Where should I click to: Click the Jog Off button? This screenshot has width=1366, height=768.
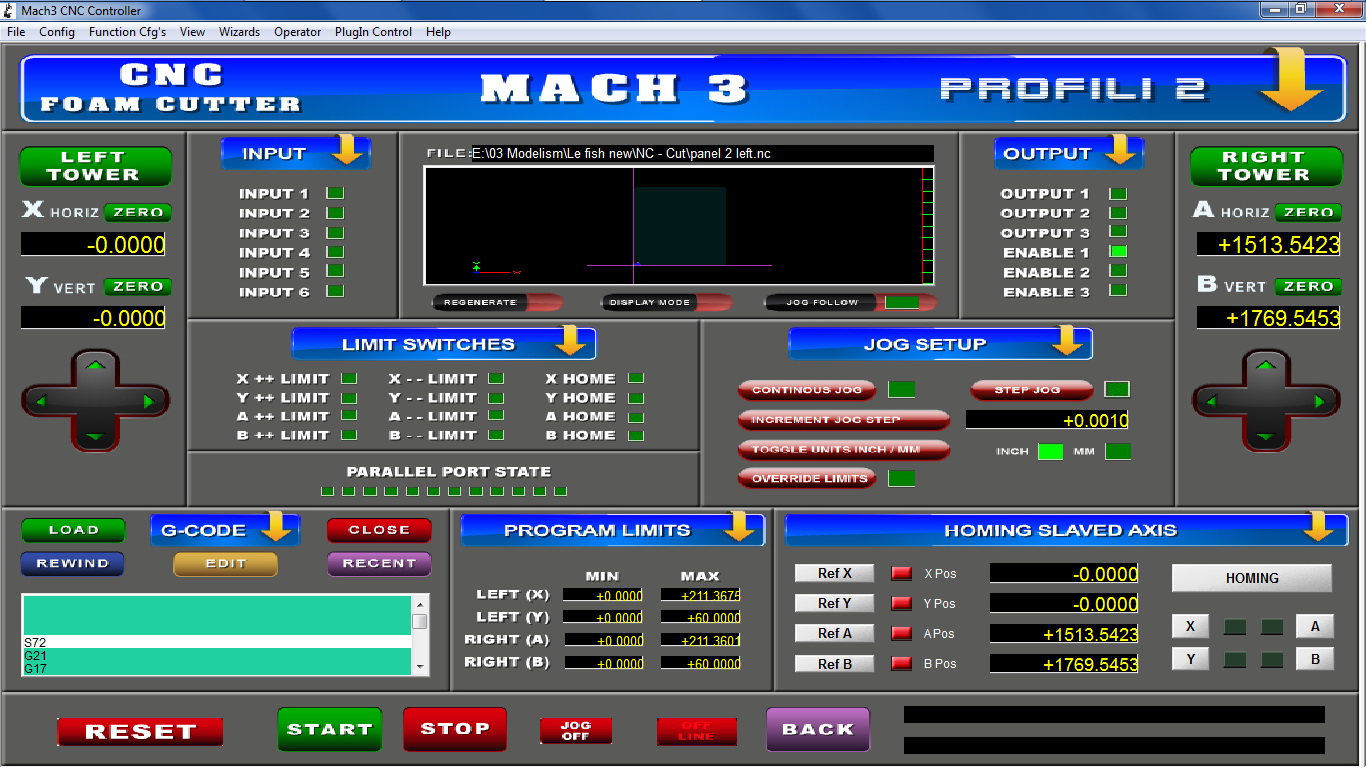(575, 731)
